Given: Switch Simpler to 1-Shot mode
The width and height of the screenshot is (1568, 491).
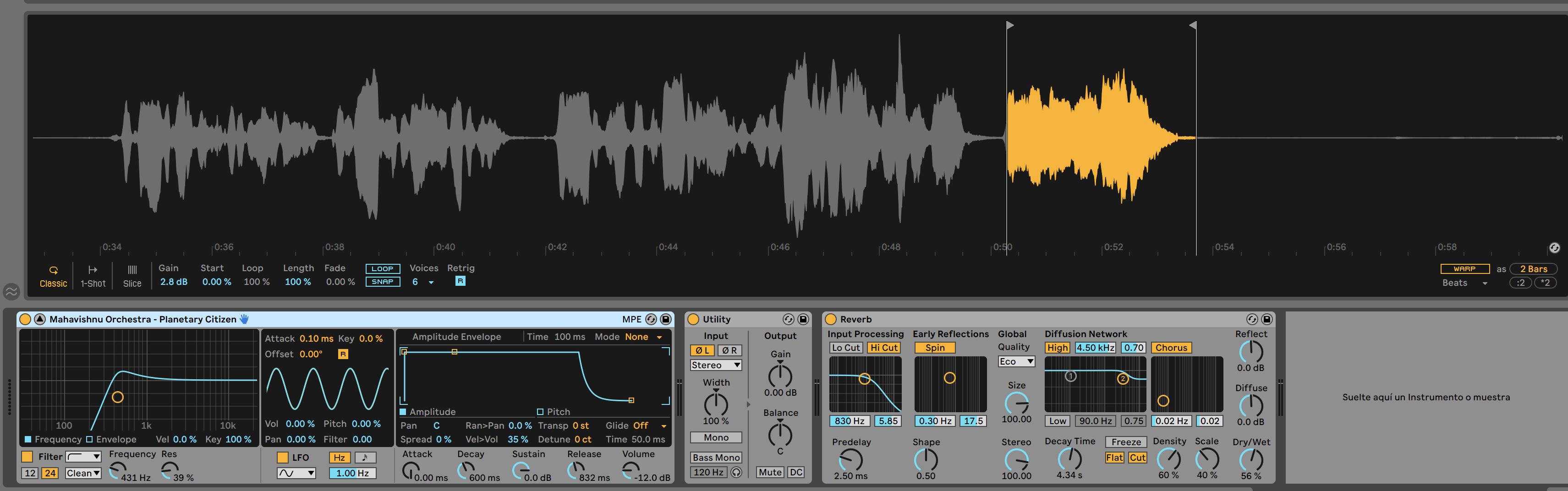Looking at the screenshot, I should tap(93, 276).
